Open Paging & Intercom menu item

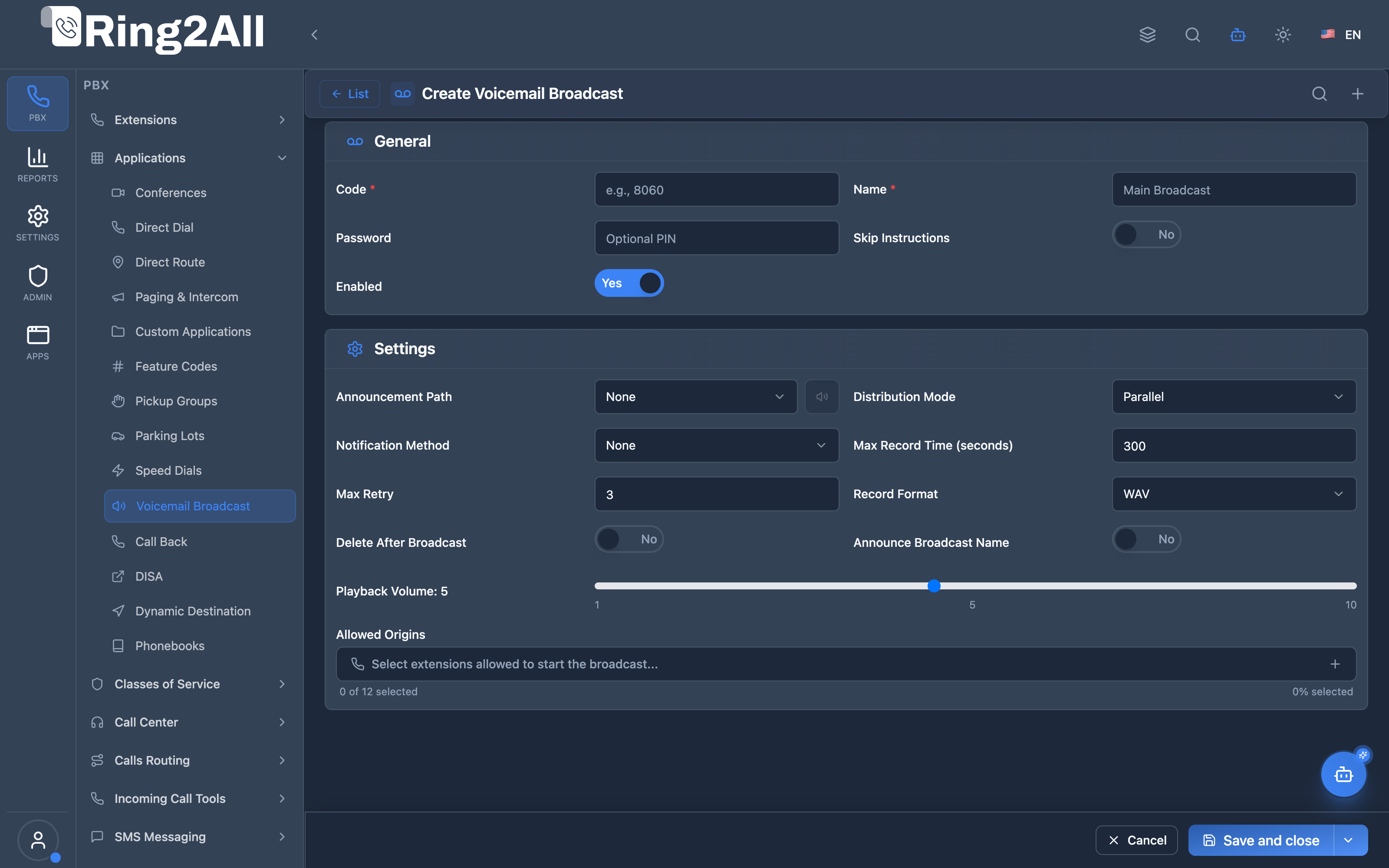pyautogui.click(x=199, y=297)
